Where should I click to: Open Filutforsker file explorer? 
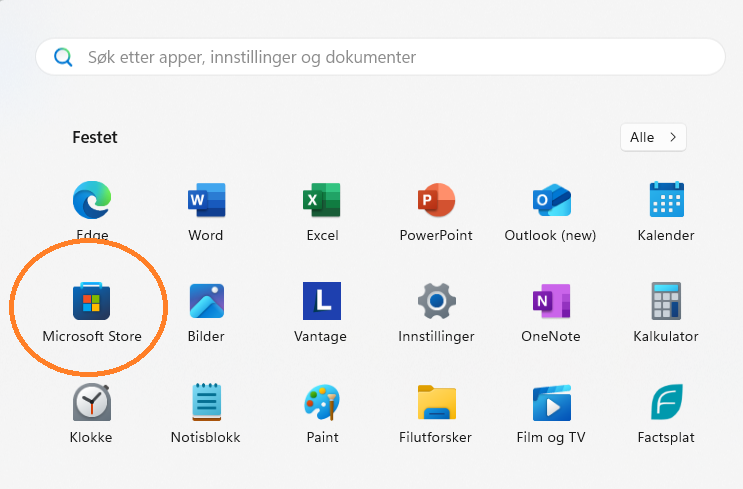pos(436,402)
